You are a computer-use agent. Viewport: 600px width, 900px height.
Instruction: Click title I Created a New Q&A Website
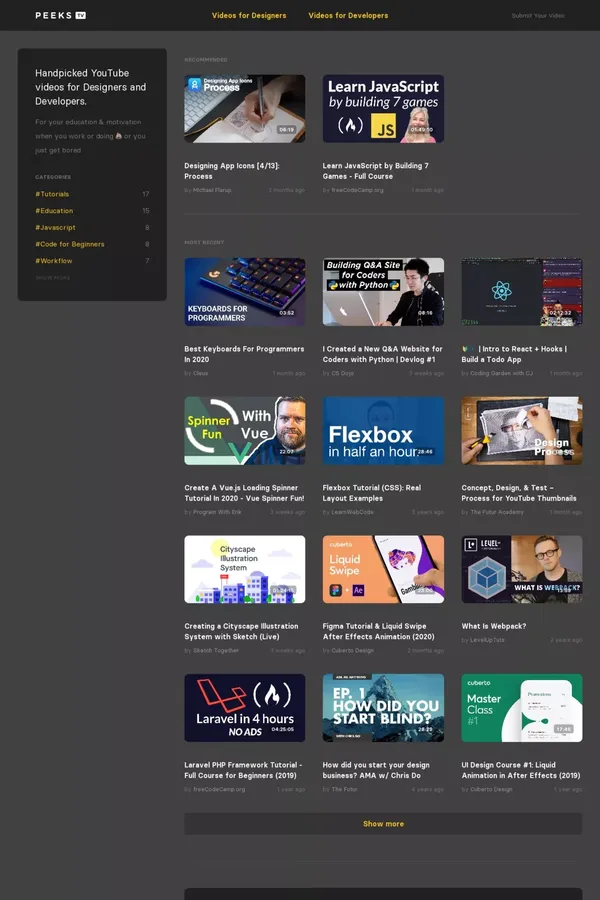pyautogui.click(x=382, y=354)
